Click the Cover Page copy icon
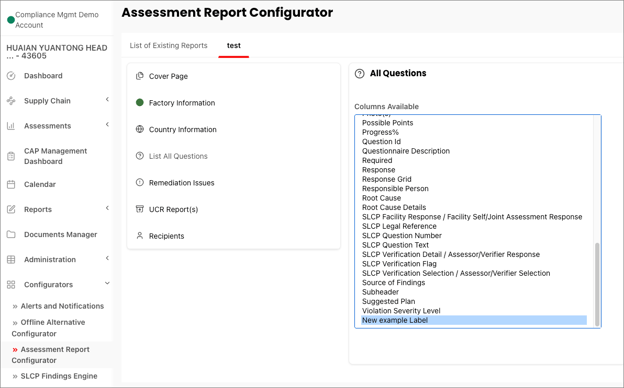 pos(140,76)
